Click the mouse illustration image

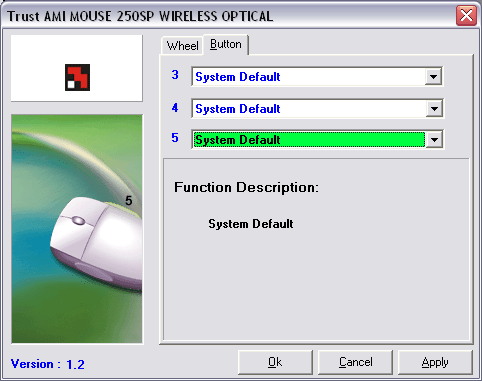[x=77, y=229]
